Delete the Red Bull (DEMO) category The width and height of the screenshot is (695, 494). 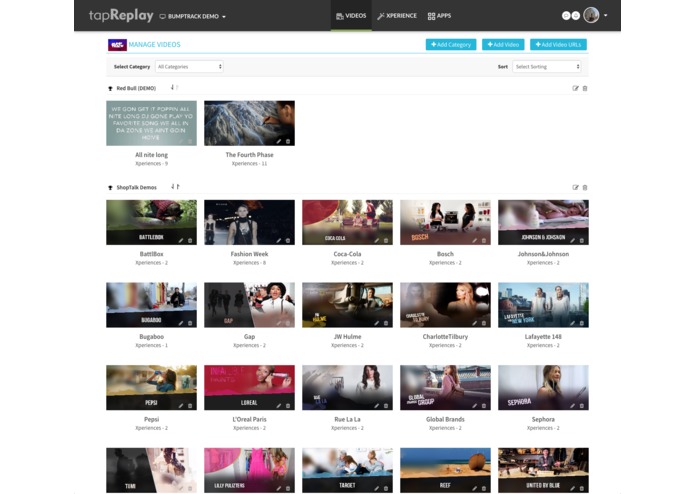pyautogui.click(x=585, y=88)
